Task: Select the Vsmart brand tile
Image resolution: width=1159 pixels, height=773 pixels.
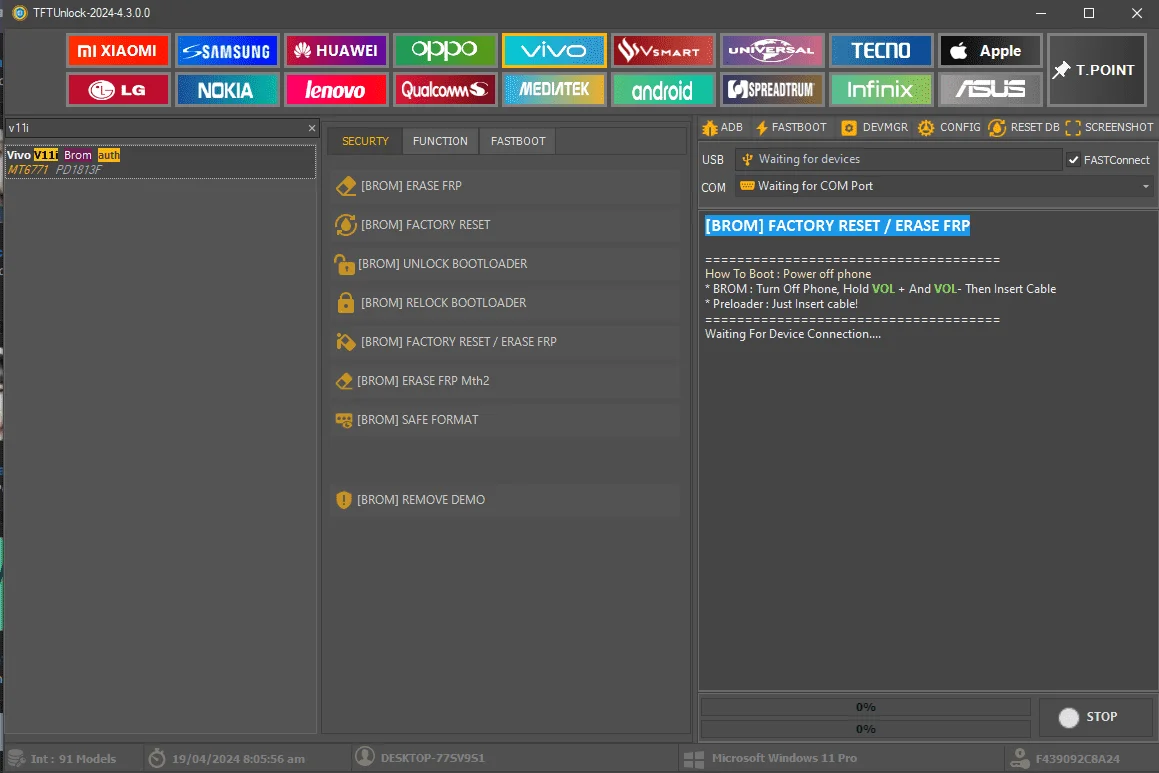Action: click(662, 50)
